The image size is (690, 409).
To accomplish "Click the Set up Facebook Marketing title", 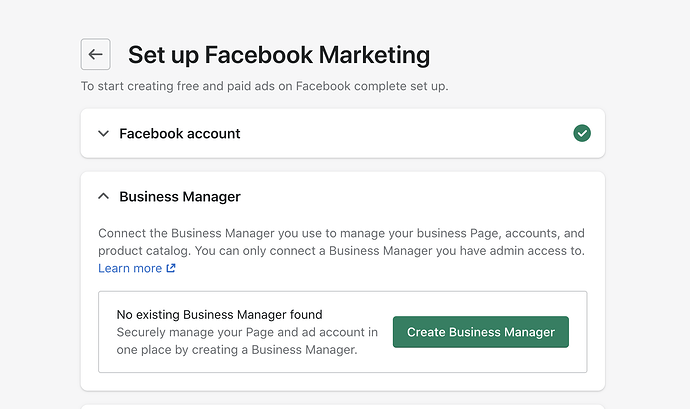I will pyautogui.click(x=278, y=54).
